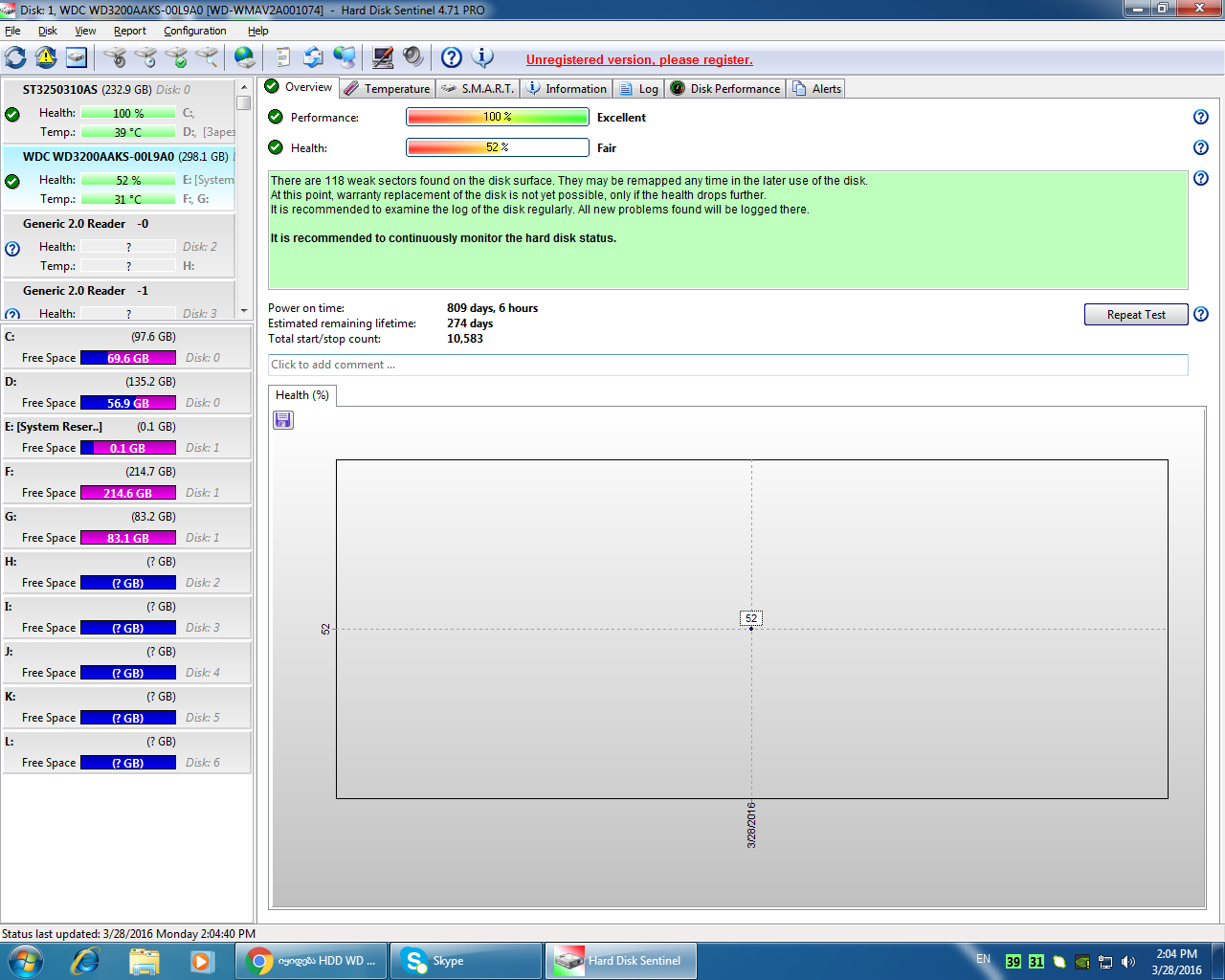Image resolution: width=1225 pixels, height=980 pixels.
Task: Click the Unregistered version, please register link
Action: 639,59
